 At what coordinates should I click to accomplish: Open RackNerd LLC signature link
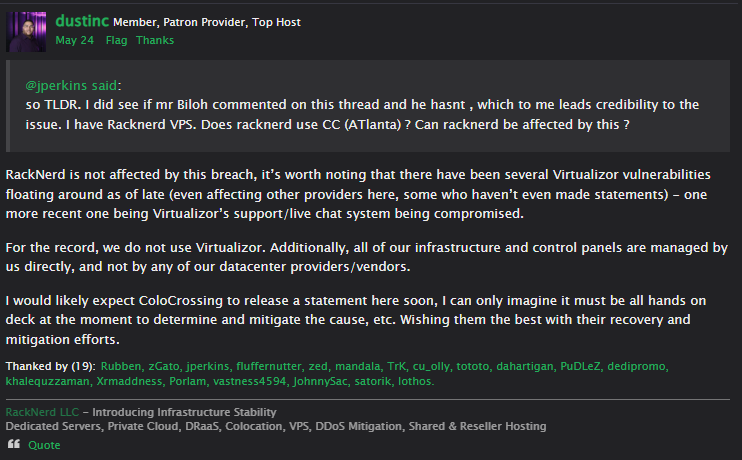pos(42,412)
